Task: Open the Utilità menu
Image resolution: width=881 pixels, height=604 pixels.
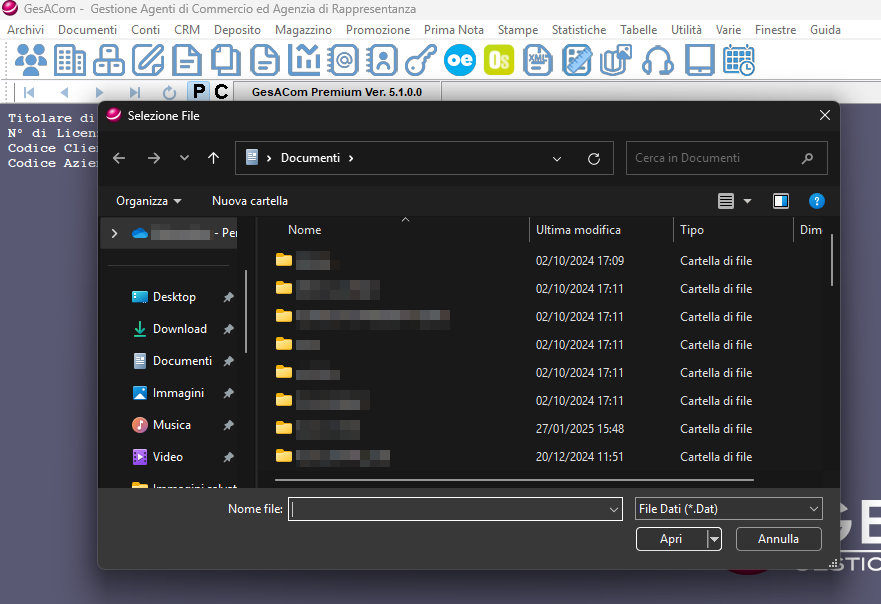Action: 687,30
